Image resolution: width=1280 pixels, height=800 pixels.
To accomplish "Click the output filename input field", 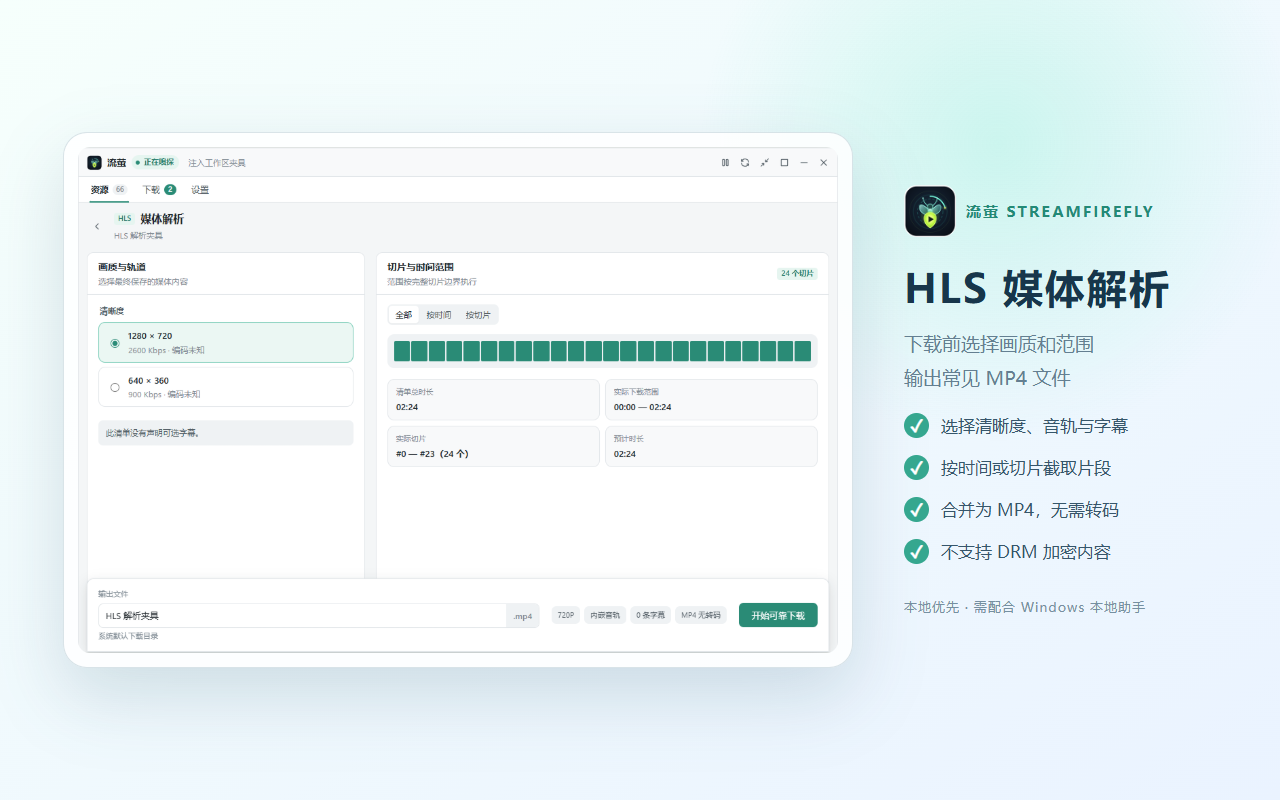I will coord(302,616).
